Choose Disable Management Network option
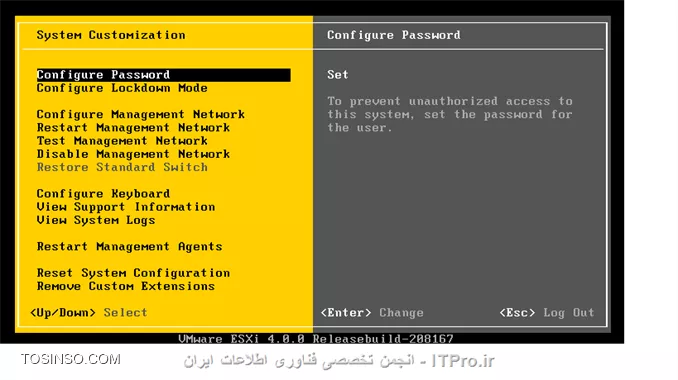Image resolution: width=678 pixels, height=380 pixels. pyautogui.click(x=133, y=154)
